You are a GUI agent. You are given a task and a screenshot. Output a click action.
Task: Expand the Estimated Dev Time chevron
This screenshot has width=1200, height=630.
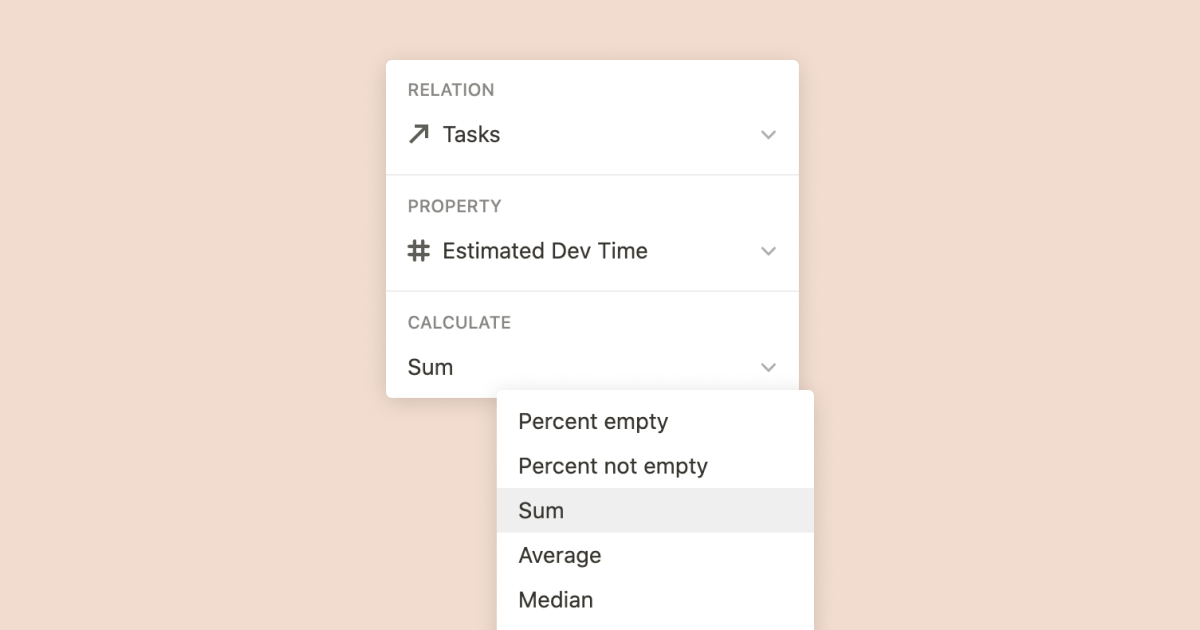768,251
